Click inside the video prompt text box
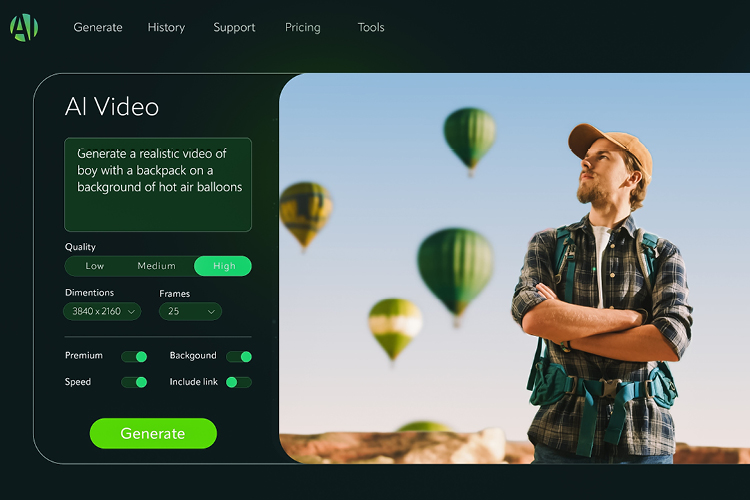Screen dimensions: 750x500 tap(158, 185)
